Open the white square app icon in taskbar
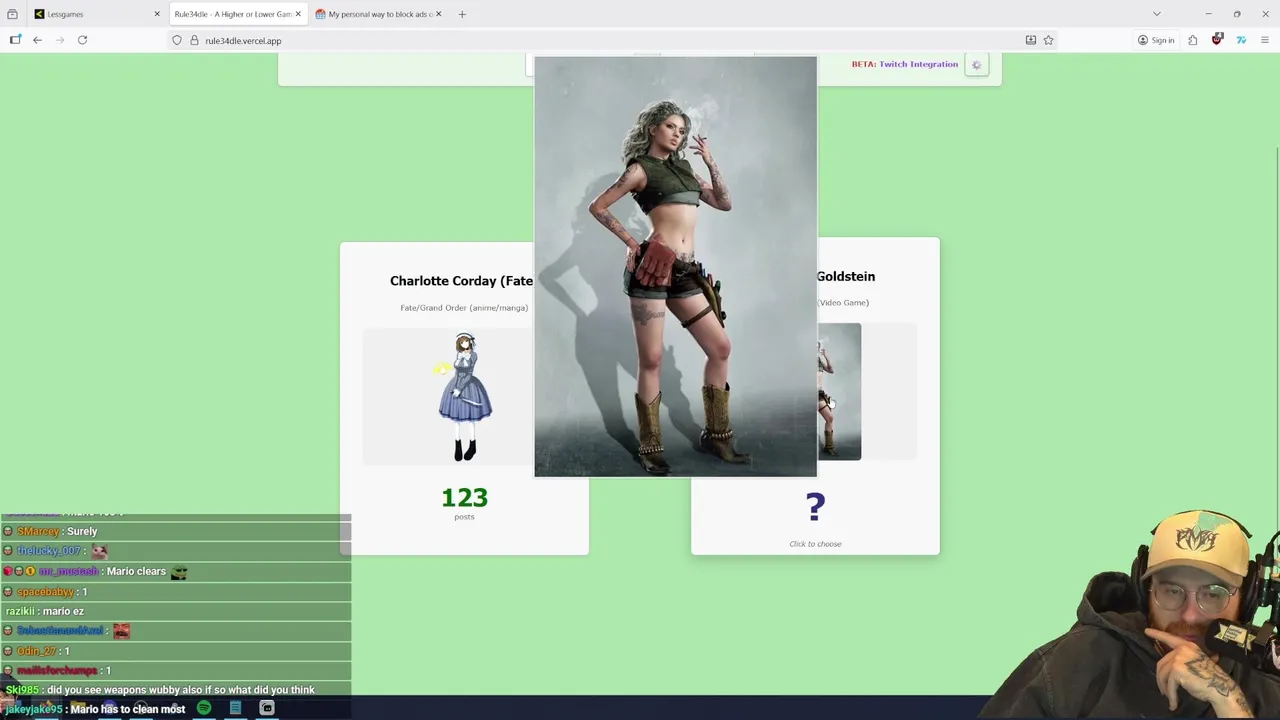1280x720 pixels. pyautogui.click(x=267, y=708)
